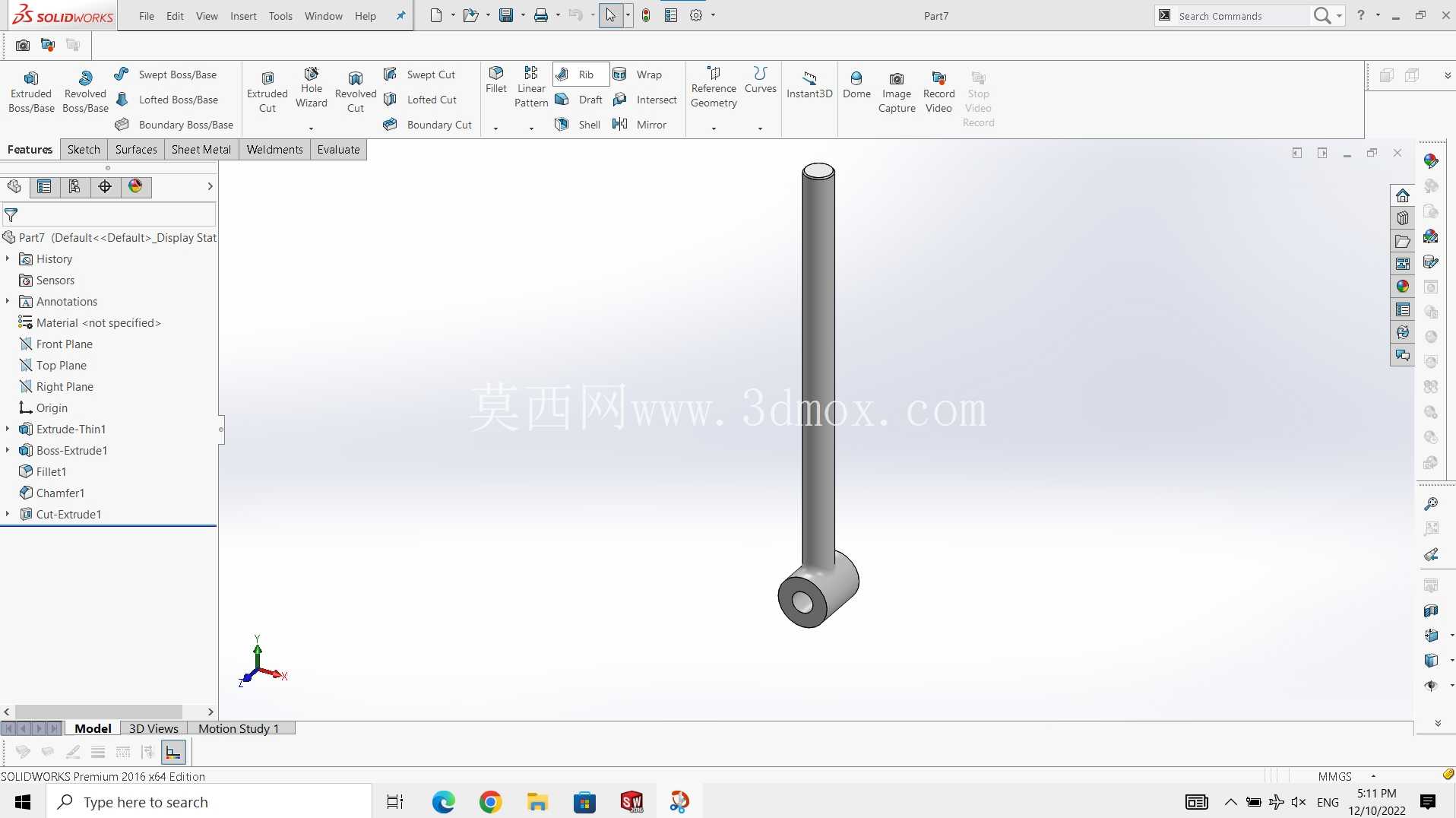1456x818 pixels.
Task: Select the Fillet tool
Action: click(496, 81)
